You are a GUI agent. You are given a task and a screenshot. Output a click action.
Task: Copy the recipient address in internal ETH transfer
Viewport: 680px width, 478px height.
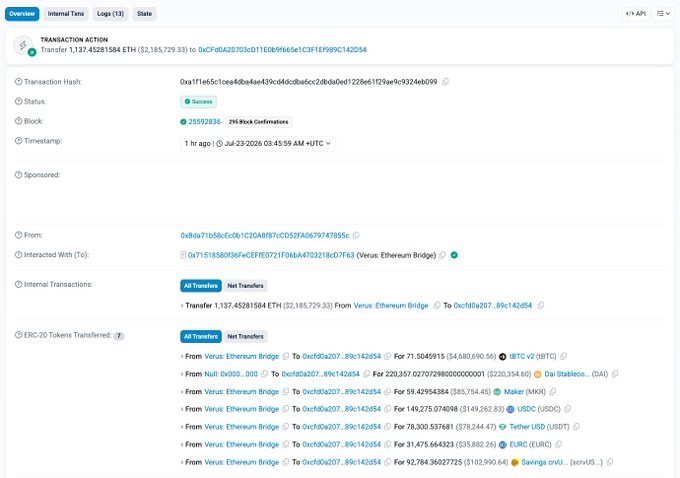click(541, 306)
